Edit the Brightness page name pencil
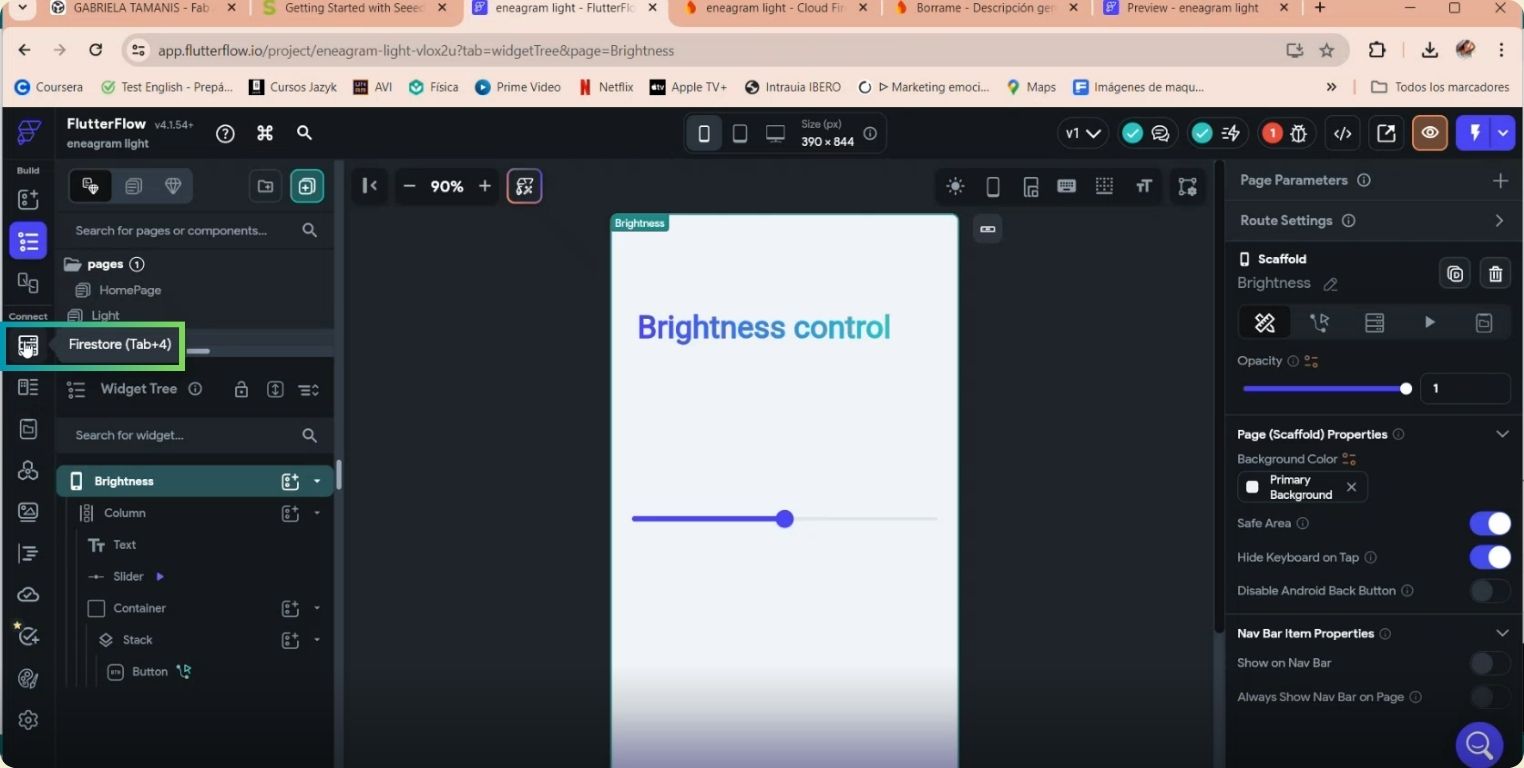The width and height of the screenshot is (1524, 768). [x=1330, y=284]
